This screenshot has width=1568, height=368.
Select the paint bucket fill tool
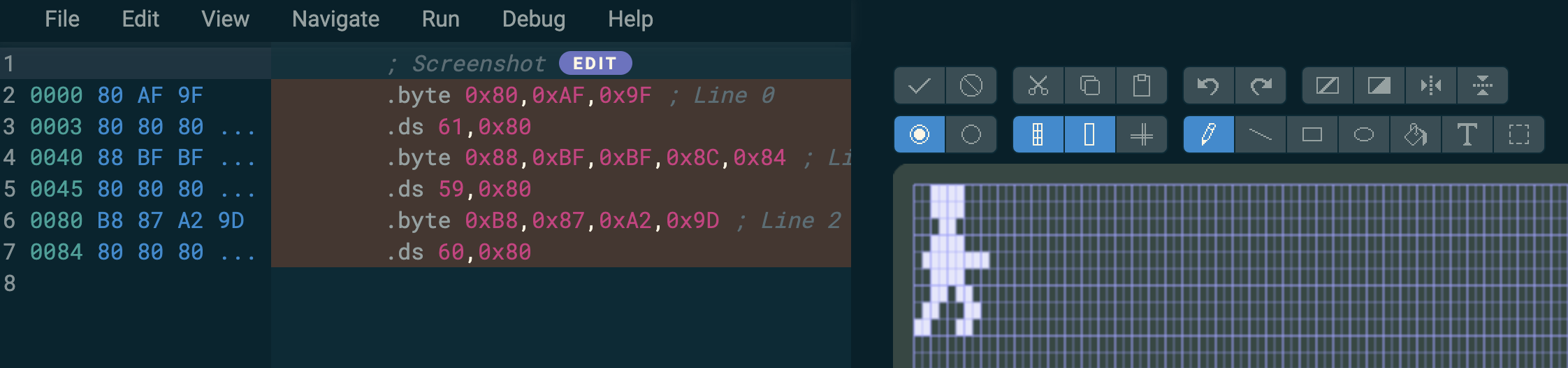(1416, 134)
